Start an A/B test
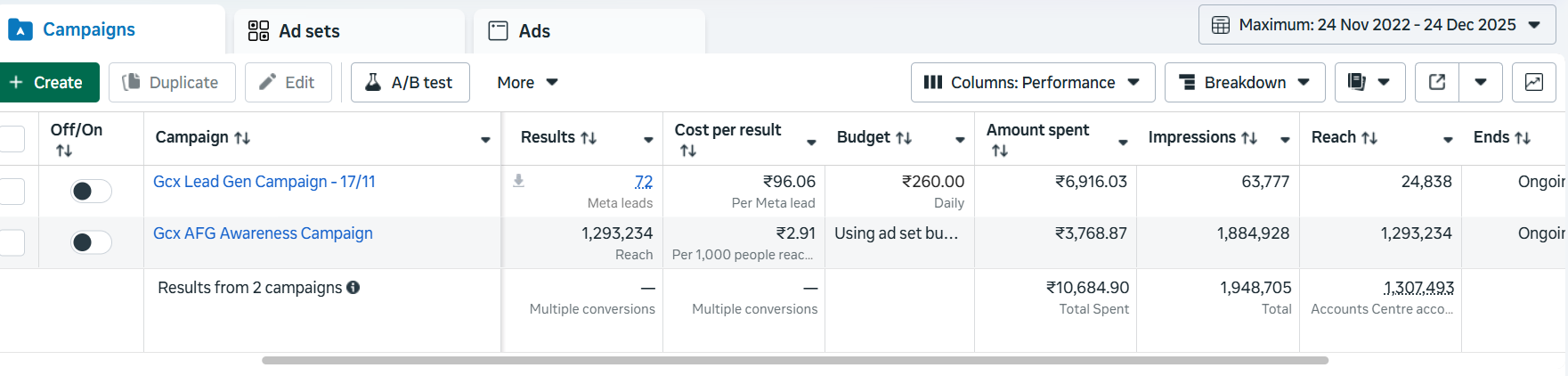1568x376 pixels. tap(410, 82)
